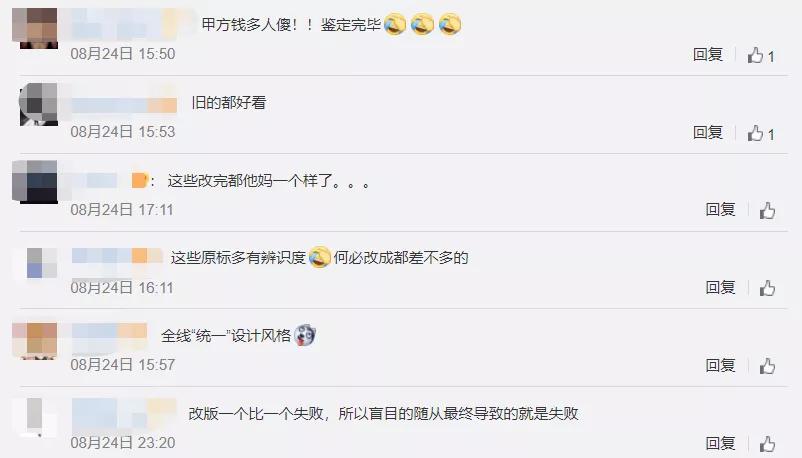Like the 15:50 comment with thumbs-up
The height and width of the screenshot is (458, 802).
point(755,55)
